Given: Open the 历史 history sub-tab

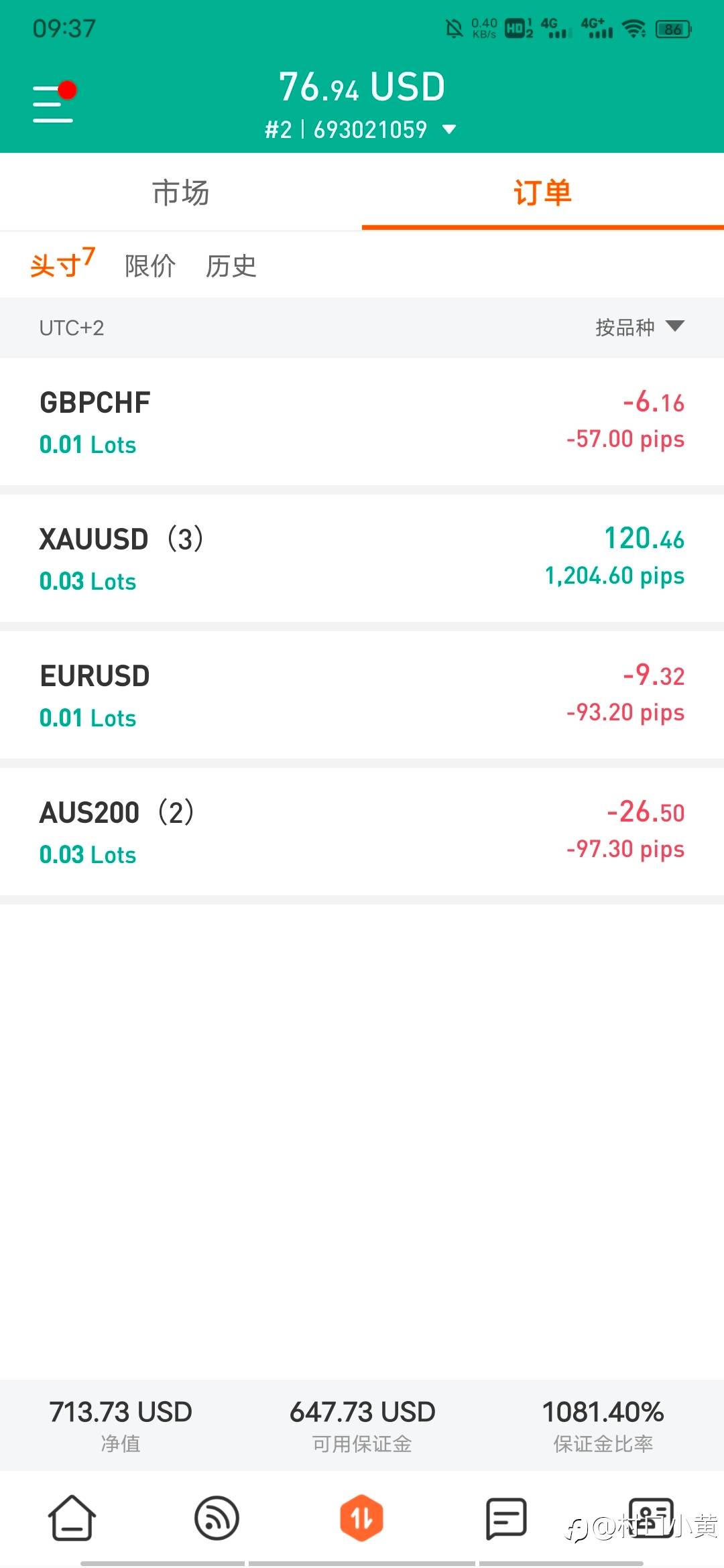Looking at the screenshot, I should coord(231,266).
